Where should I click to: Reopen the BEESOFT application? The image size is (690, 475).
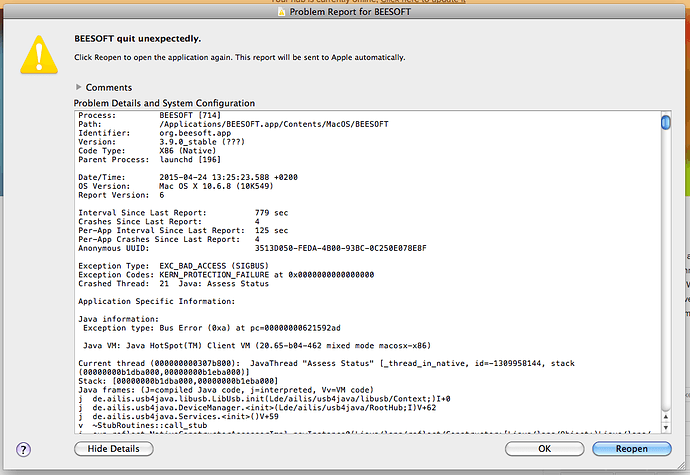[631, 449]
